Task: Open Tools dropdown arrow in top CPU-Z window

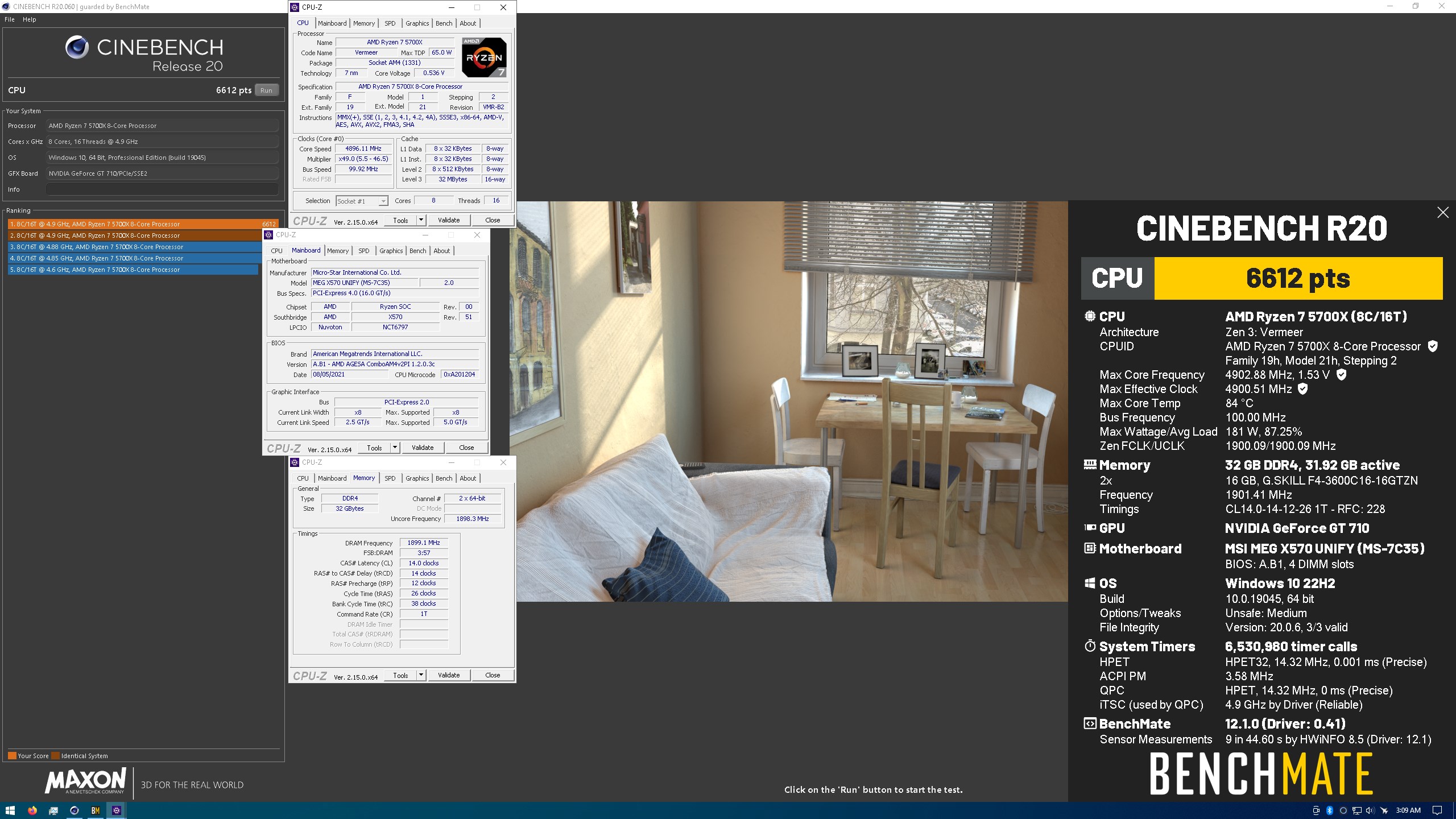Action: click(x=421, y=220)
